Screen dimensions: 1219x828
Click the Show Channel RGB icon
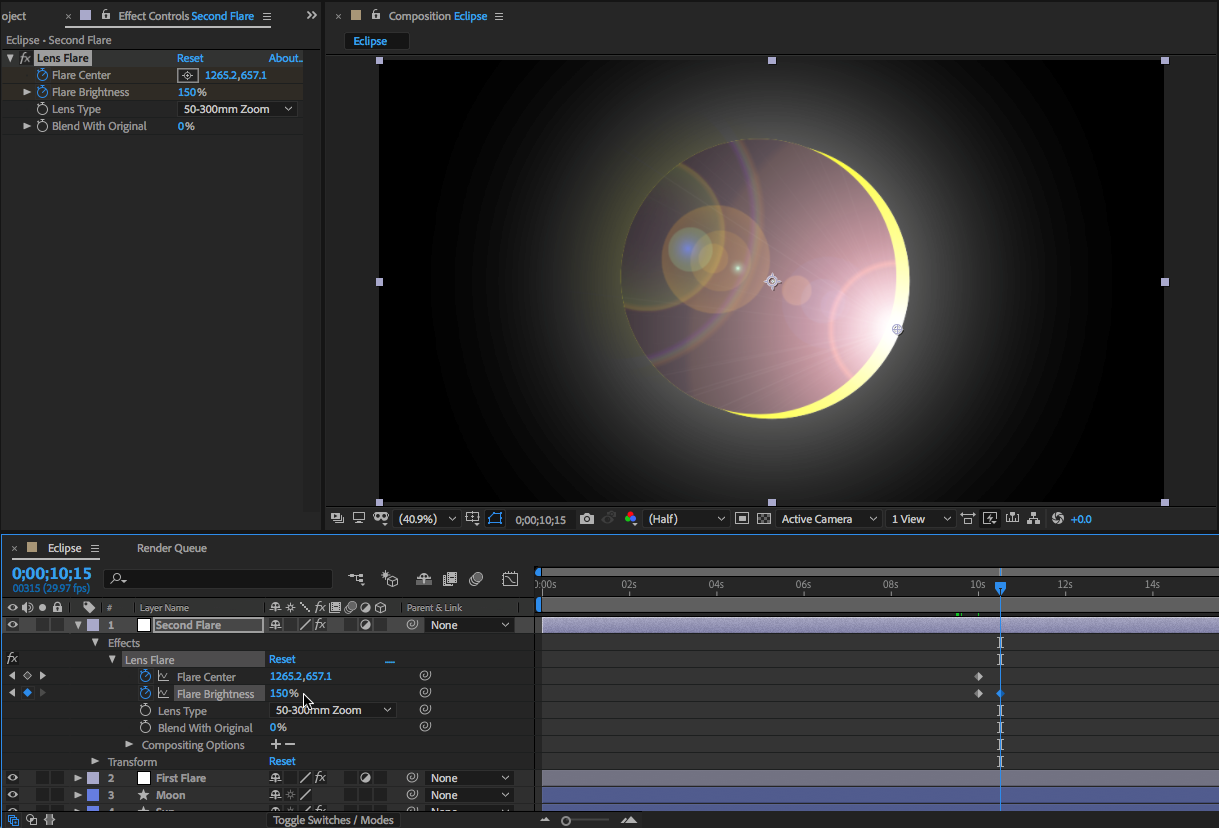coord(630,519)
